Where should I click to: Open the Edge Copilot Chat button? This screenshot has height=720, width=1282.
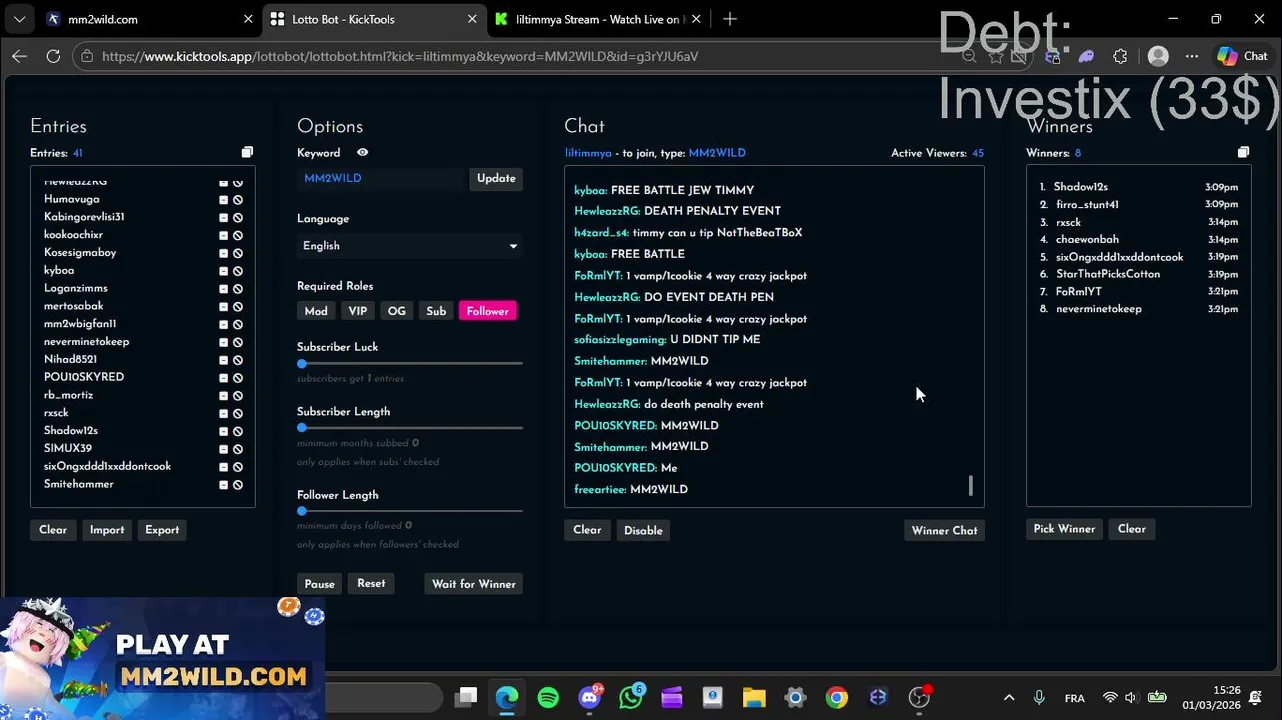coord(1243,56)
